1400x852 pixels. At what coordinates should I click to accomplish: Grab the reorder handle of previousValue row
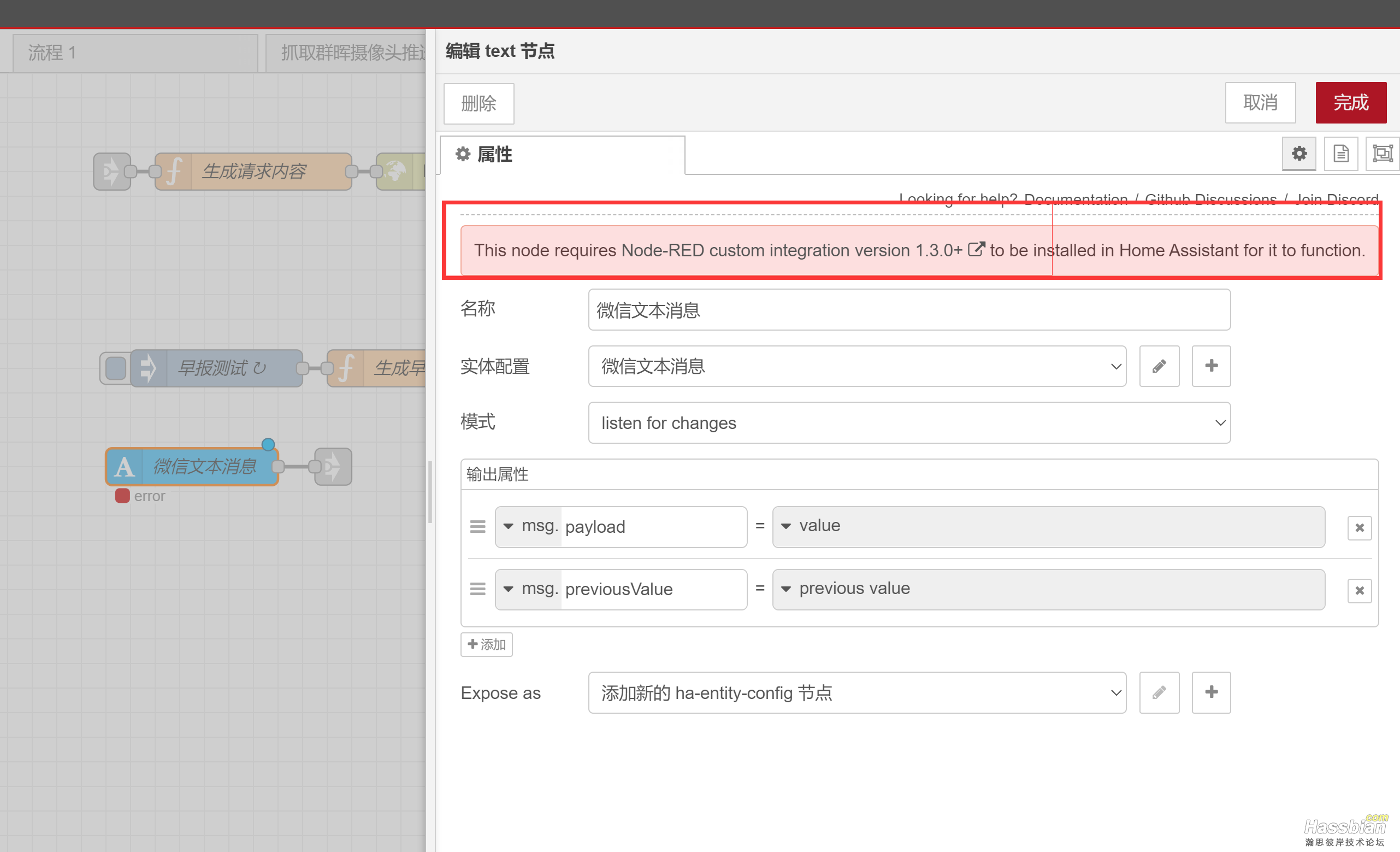[477, 589]
